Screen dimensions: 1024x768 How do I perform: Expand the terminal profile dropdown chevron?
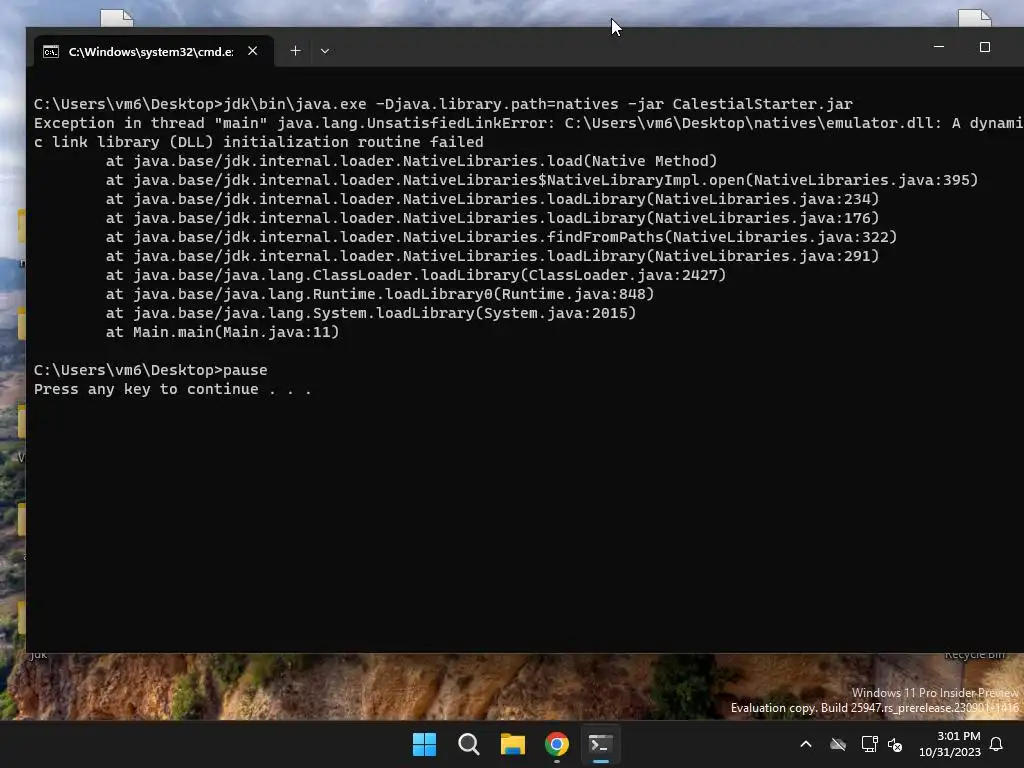pos(325,51)
